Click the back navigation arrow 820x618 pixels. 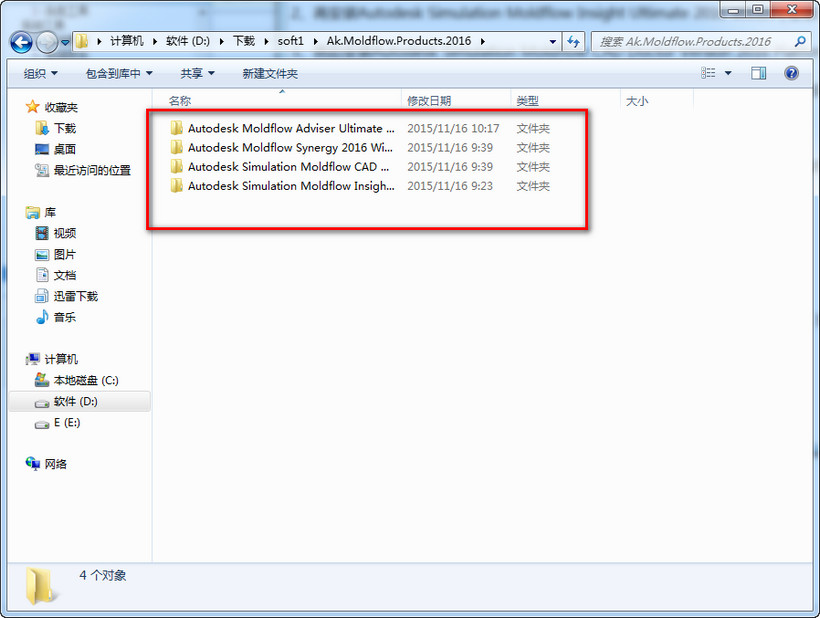(22, 41)
